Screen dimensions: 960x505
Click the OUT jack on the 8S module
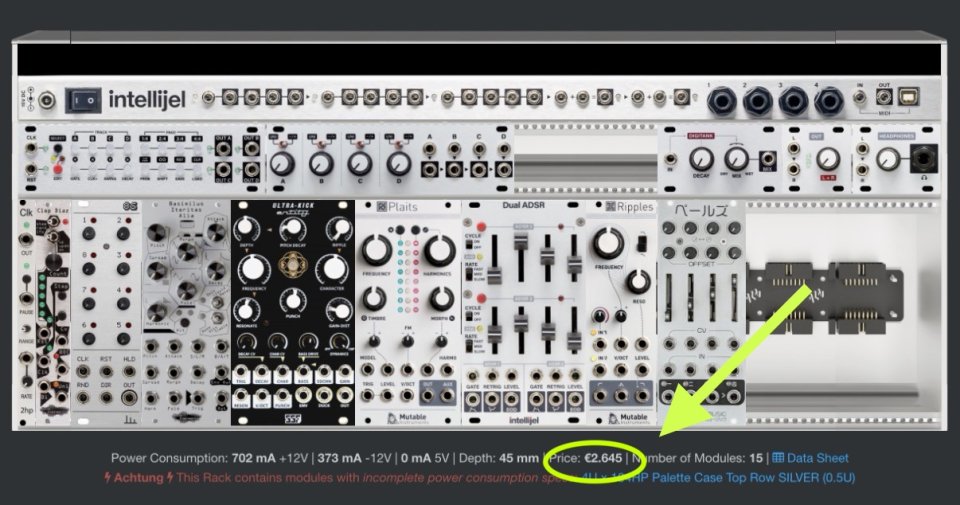[129, 398]
